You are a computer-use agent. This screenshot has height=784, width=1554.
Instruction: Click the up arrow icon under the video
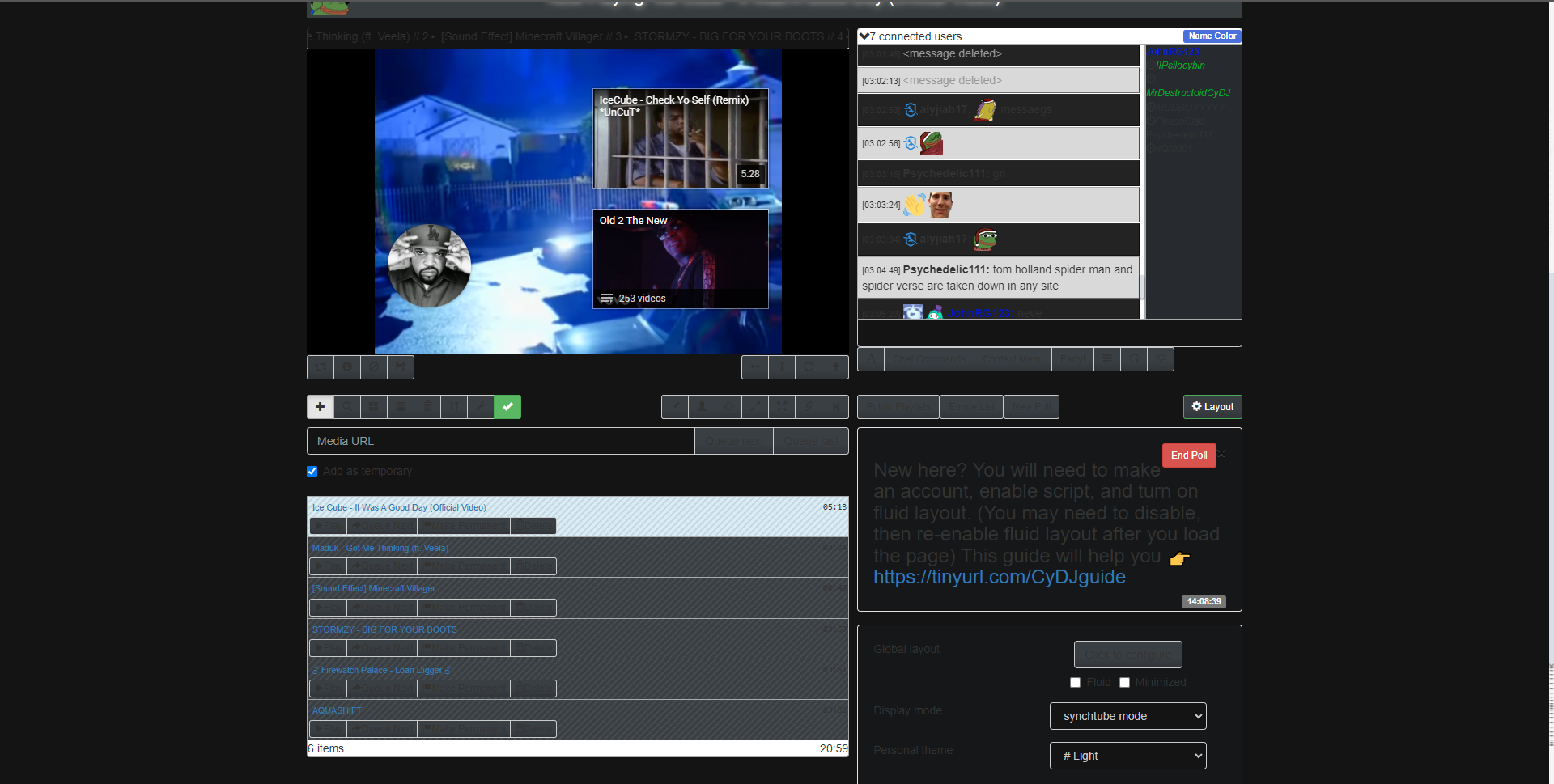click(x=835, y=367)
